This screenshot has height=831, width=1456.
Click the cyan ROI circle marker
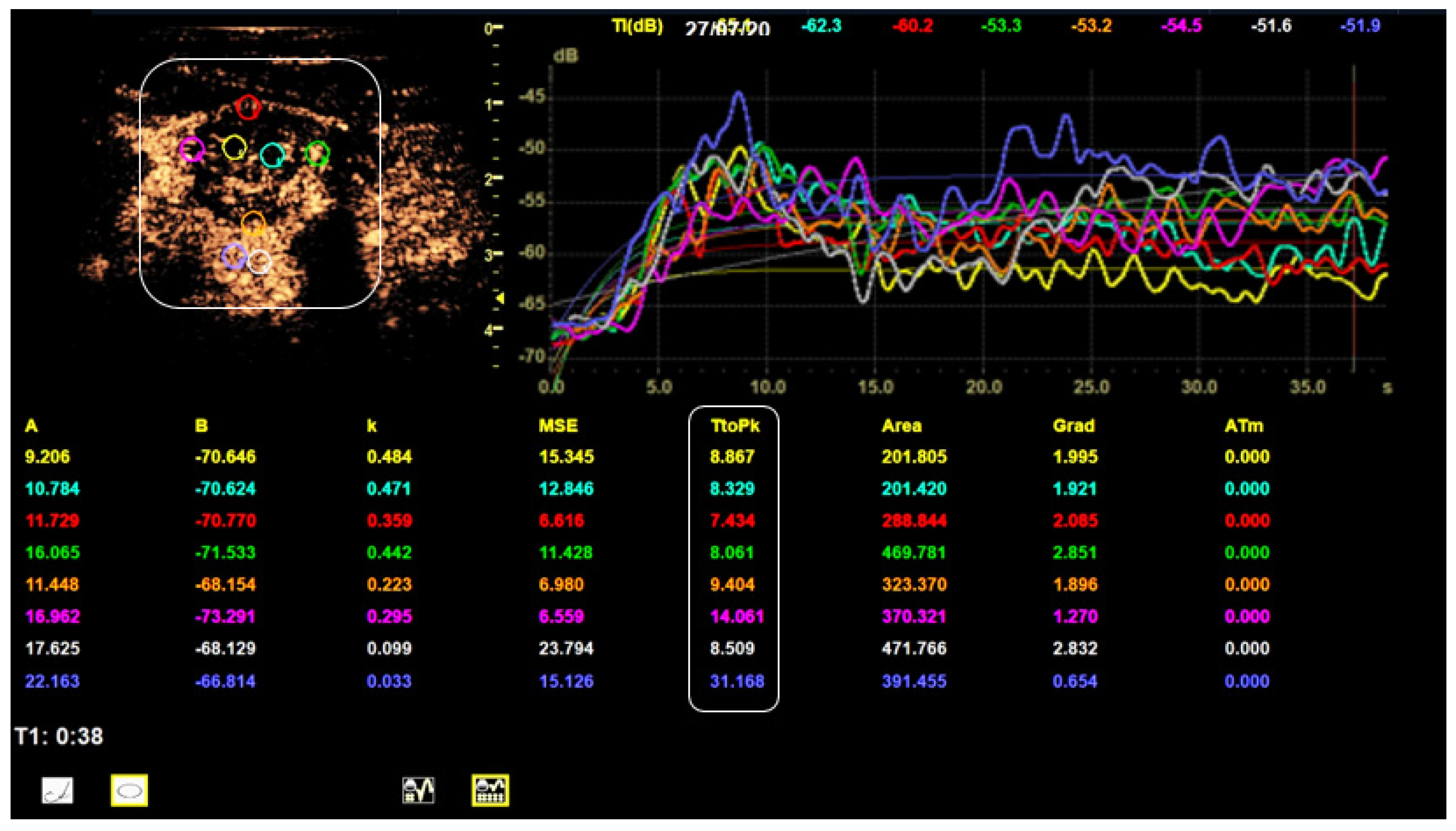click(272, 155)
